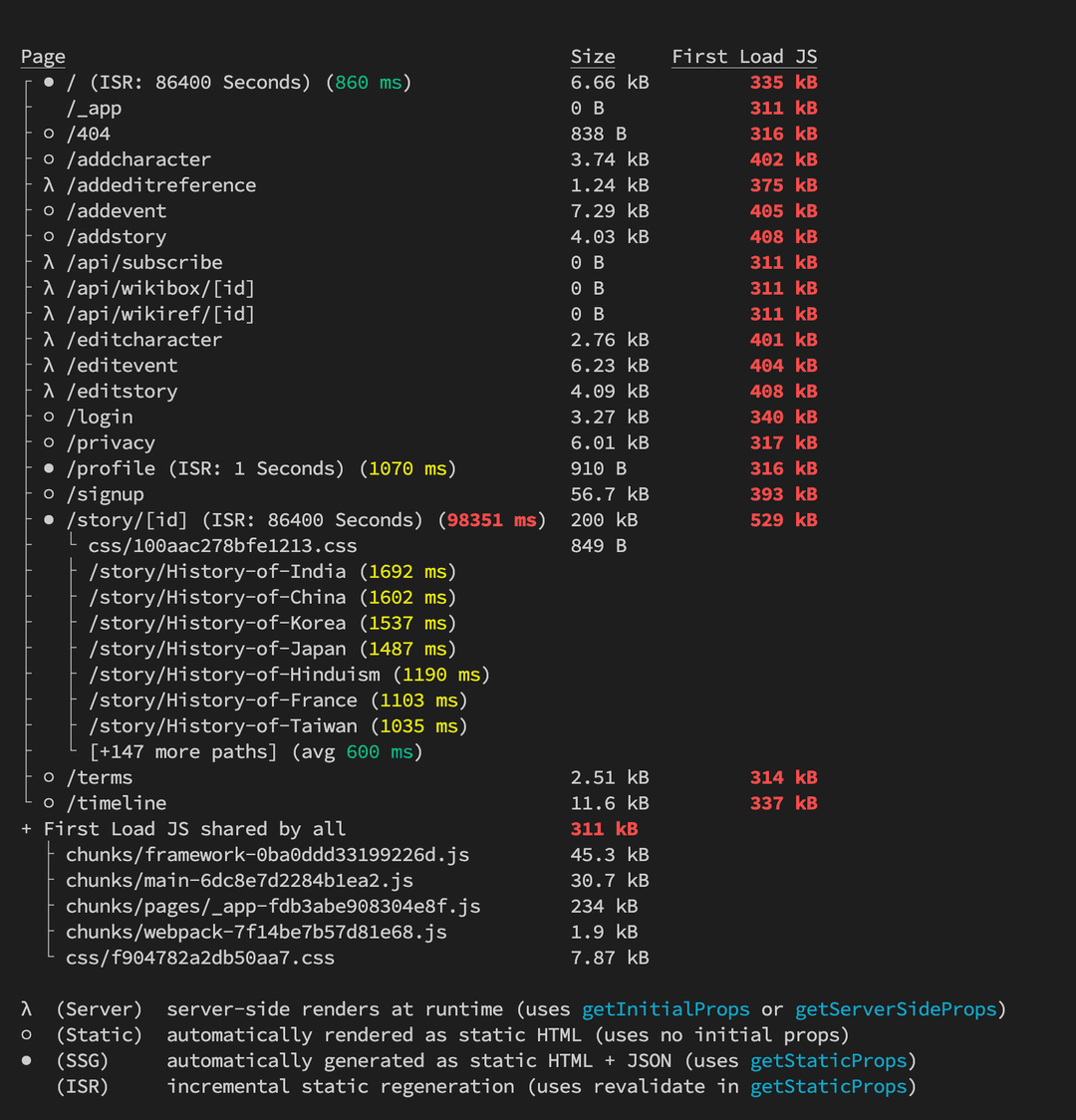Select the /terms route

[x=100, y=777]
